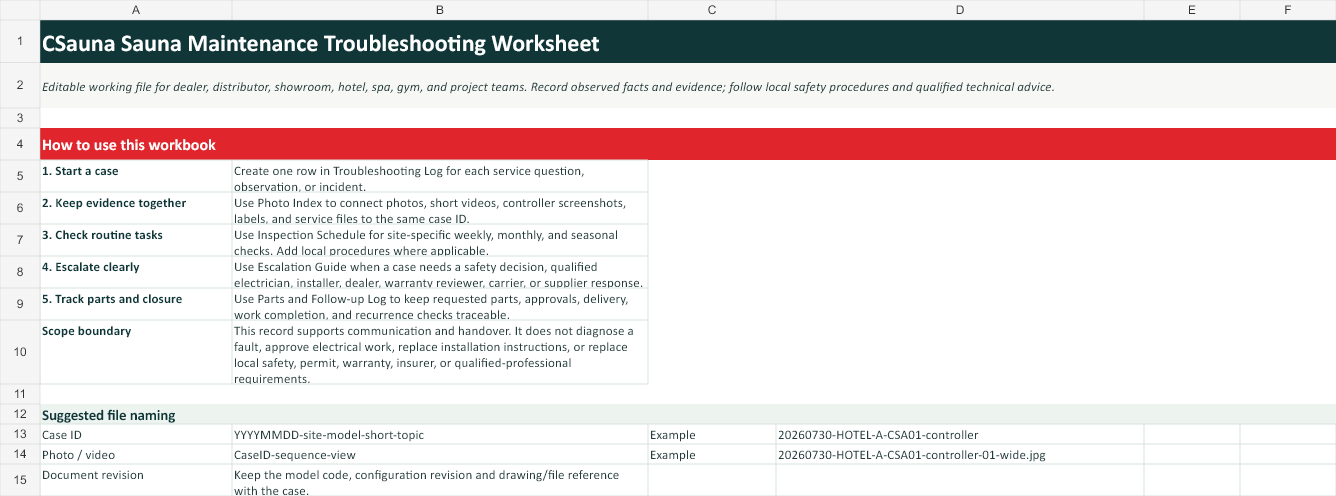The height and width of the screenshot is (496, 1336).
Task: Select row 7 header
Action: tap(20, 240)
